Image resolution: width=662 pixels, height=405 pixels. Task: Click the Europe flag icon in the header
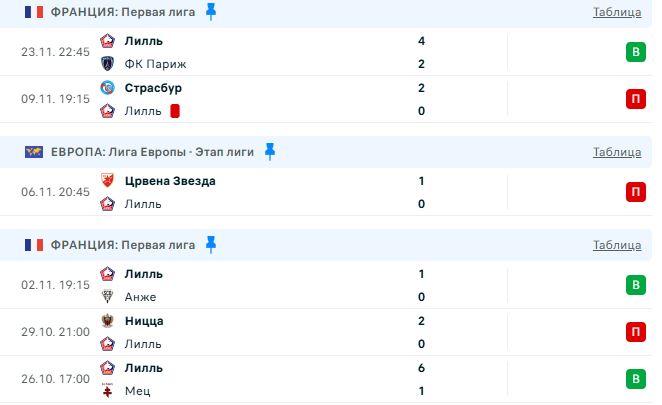coord(34,152)
